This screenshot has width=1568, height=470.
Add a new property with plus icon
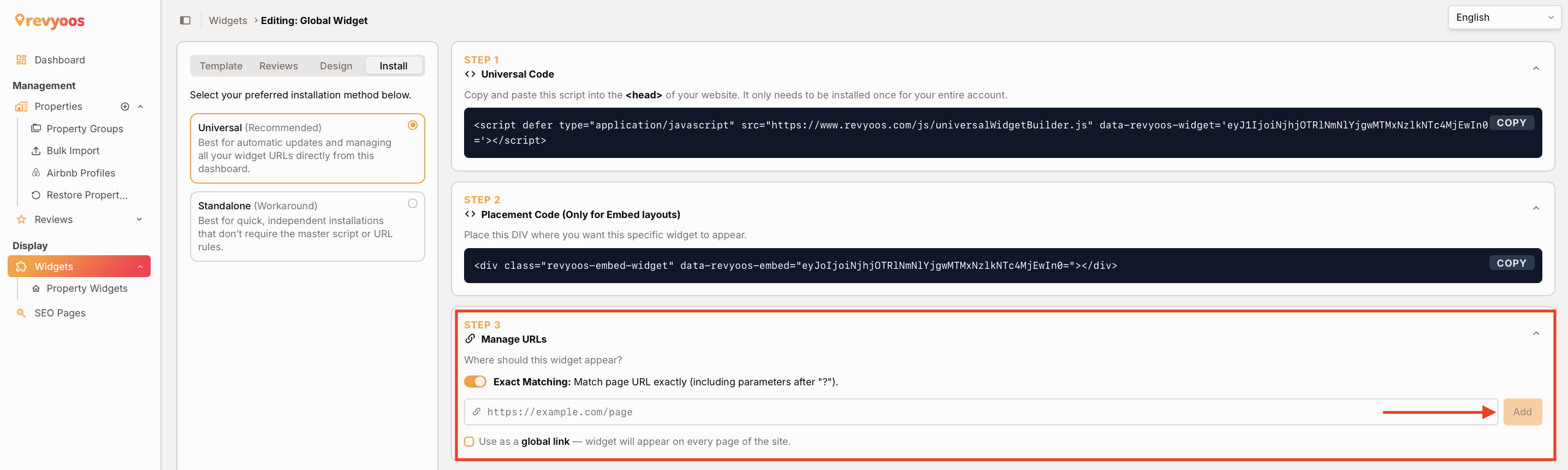coord(125,107)
